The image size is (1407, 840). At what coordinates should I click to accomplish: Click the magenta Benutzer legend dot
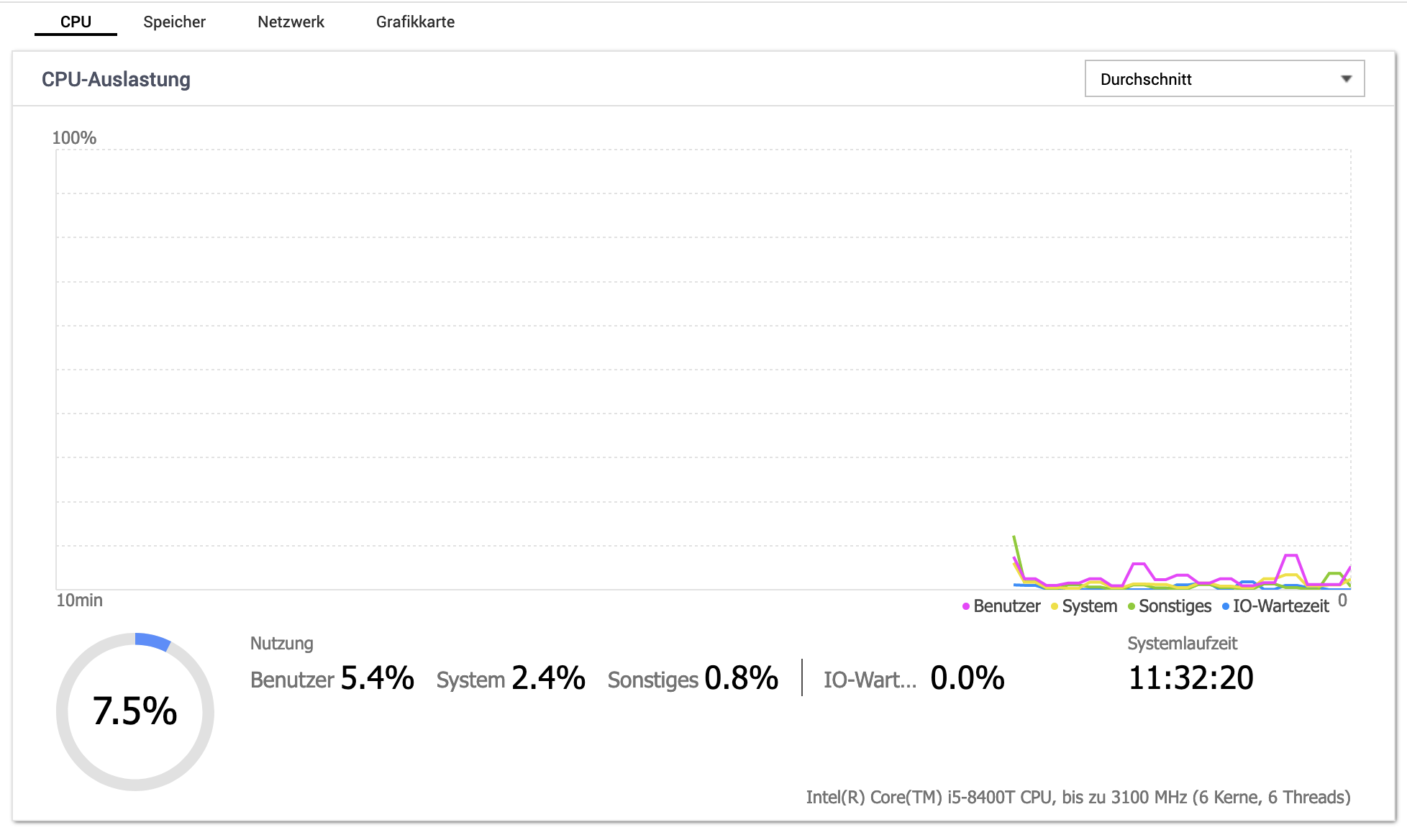966,607
